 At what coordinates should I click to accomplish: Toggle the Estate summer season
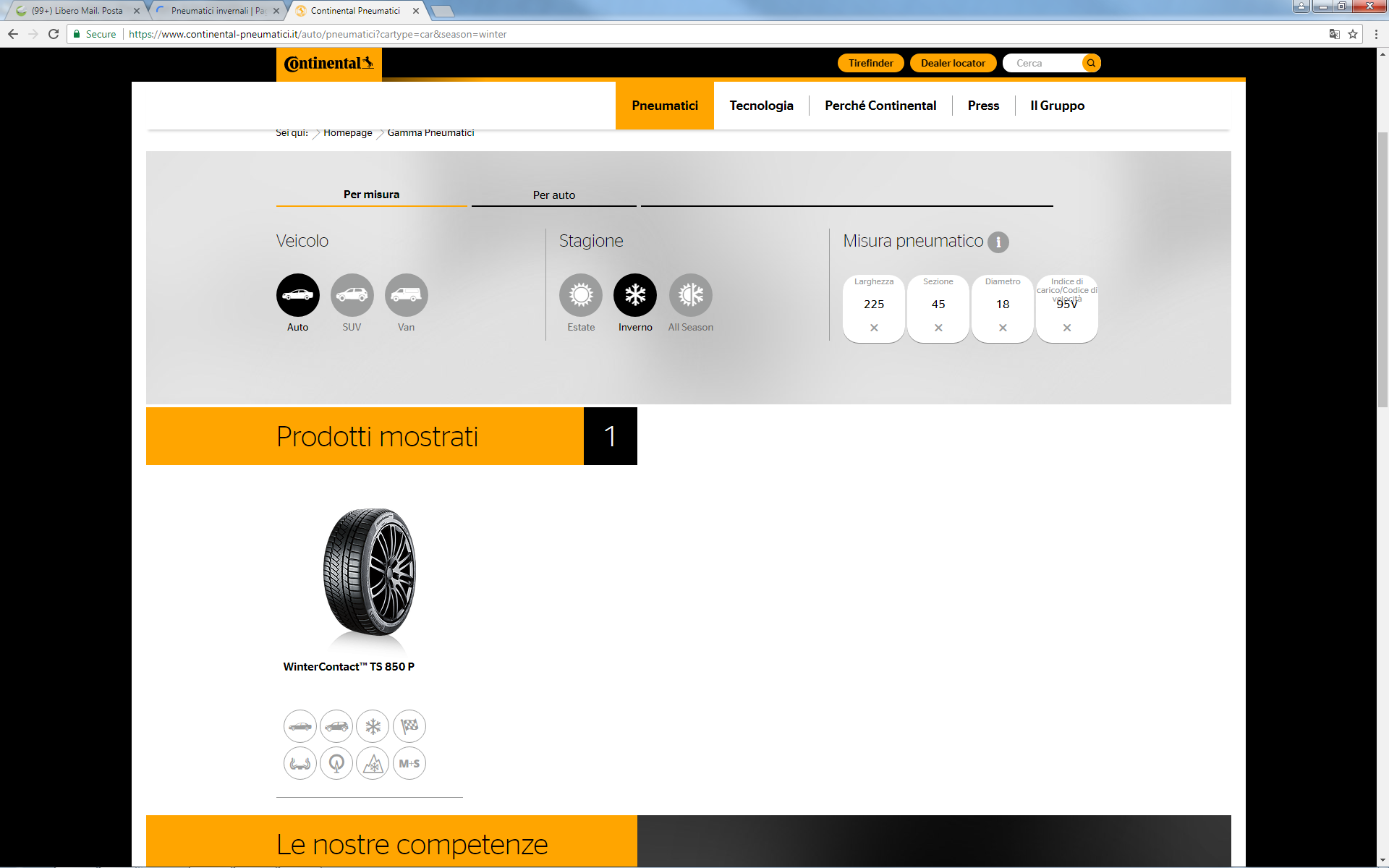tap(580, 295)
